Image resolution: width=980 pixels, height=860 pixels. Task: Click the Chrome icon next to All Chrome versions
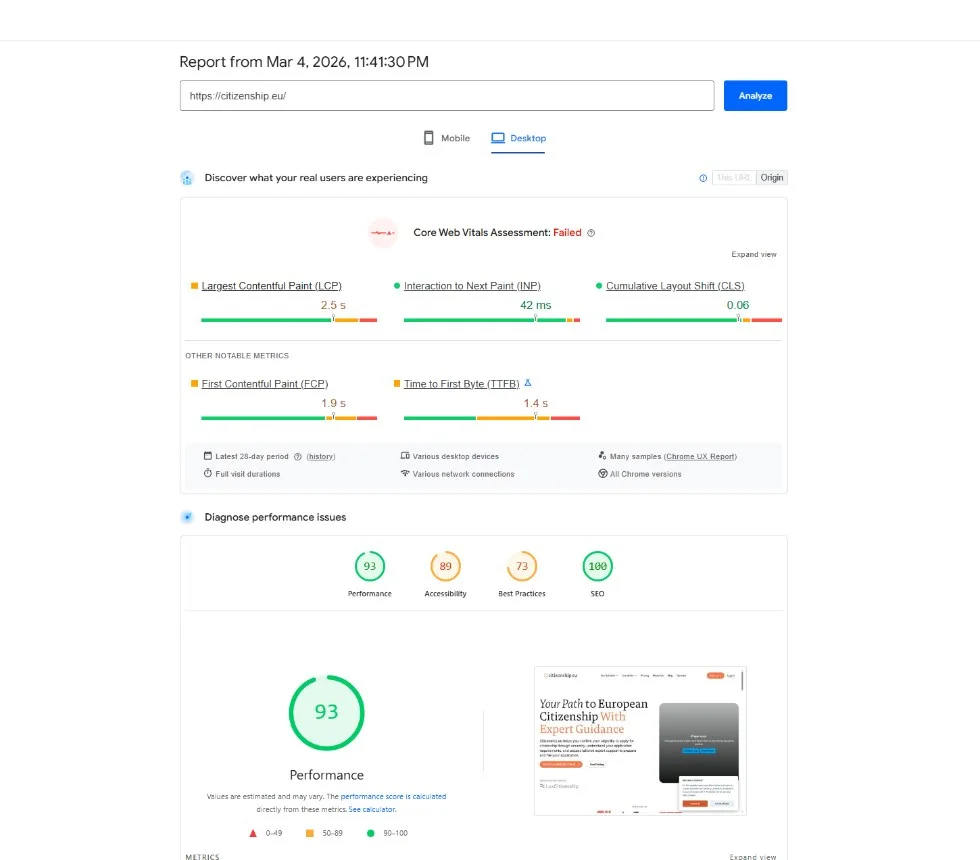coord(602,474)
